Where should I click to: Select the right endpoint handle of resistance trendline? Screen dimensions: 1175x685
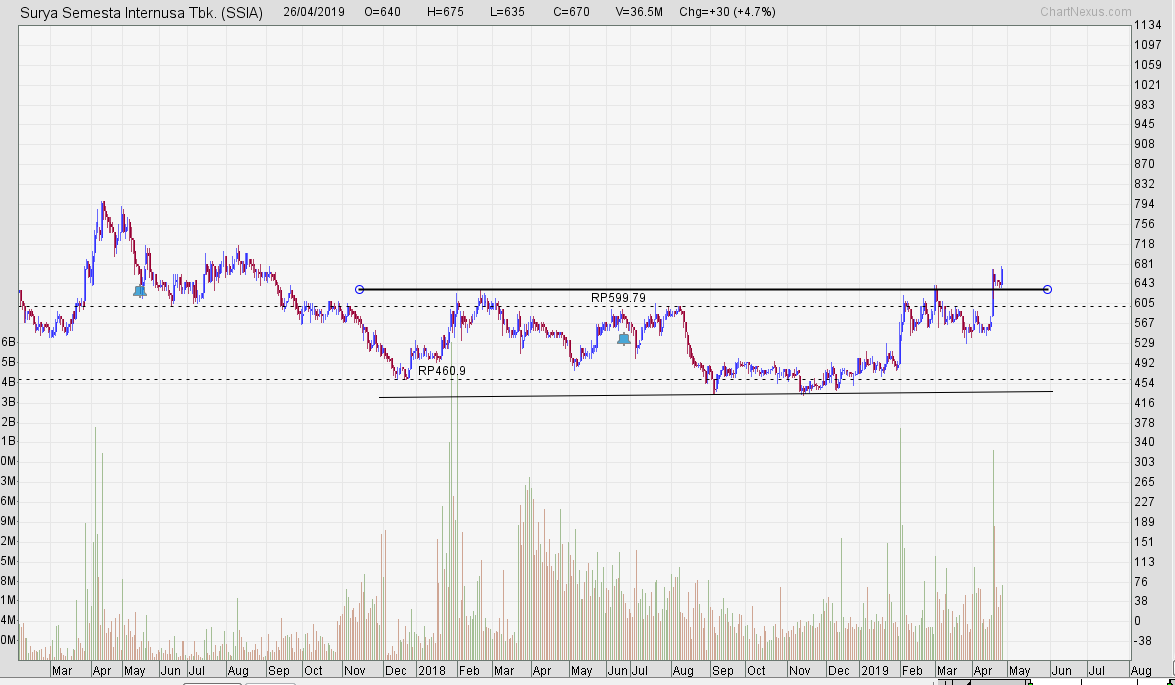coord(1048,289)
